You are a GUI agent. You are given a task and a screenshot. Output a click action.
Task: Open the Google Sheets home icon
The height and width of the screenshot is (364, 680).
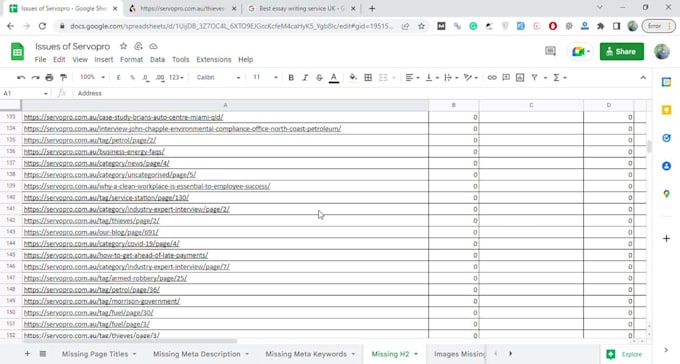tap(17, 52)
